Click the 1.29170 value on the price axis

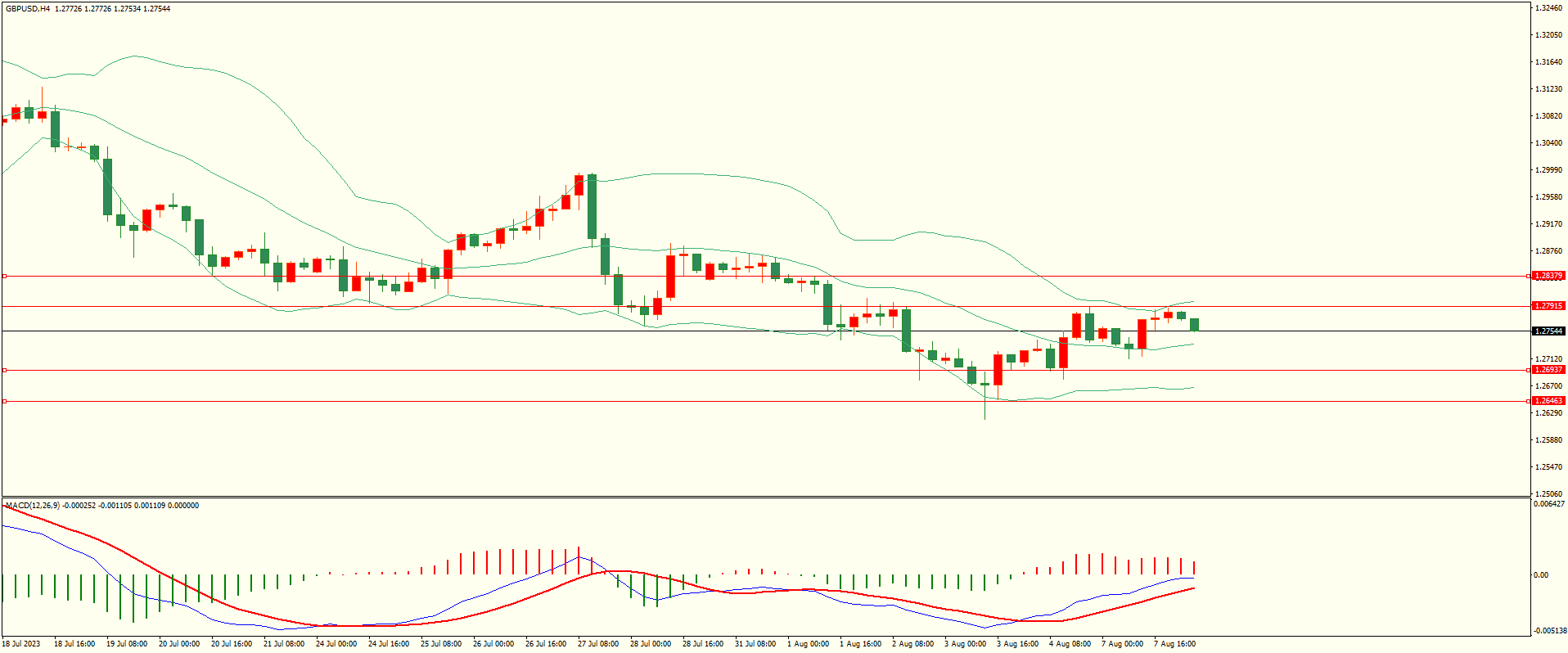(1549, 224)
